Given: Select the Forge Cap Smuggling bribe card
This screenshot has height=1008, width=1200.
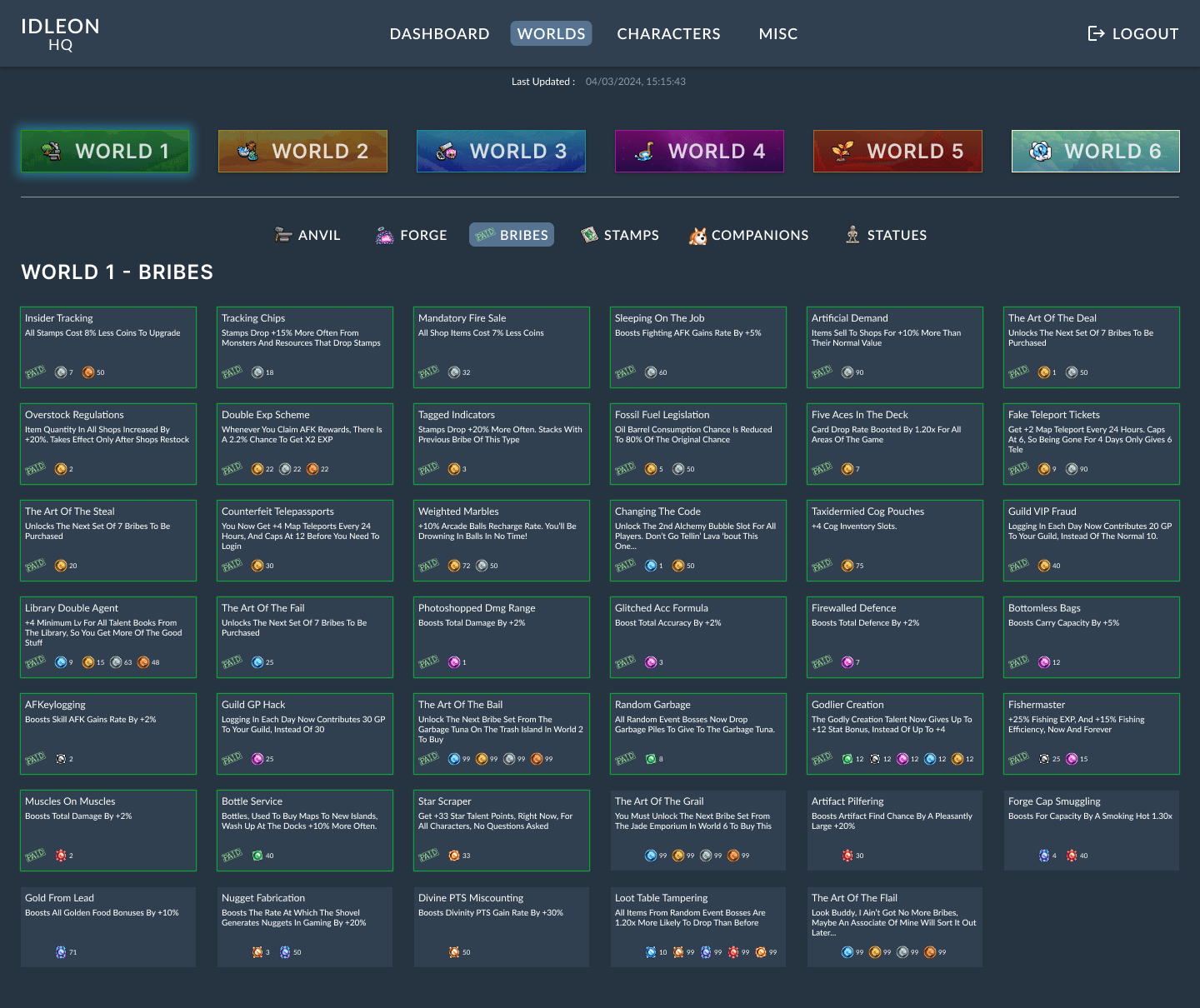Looking at the screenshot, I should [x=1091, y=830].
